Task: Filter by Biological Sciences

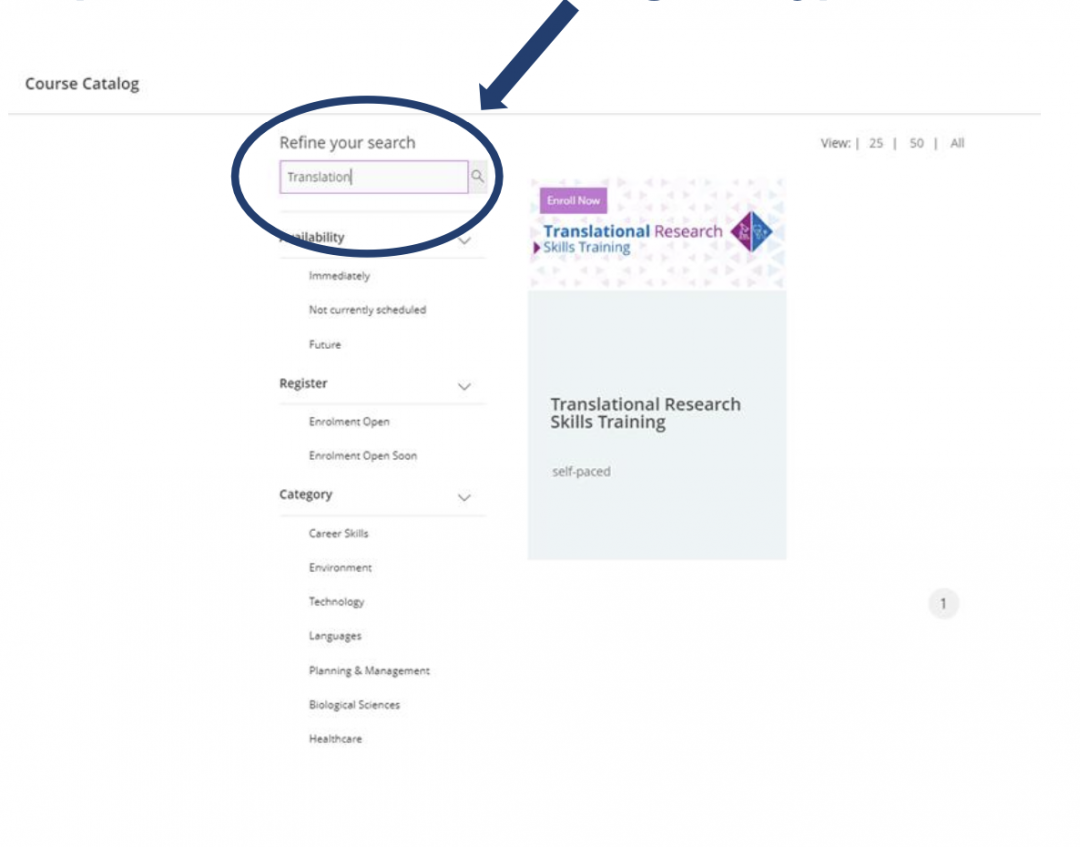Action: (x=354, y=705)
